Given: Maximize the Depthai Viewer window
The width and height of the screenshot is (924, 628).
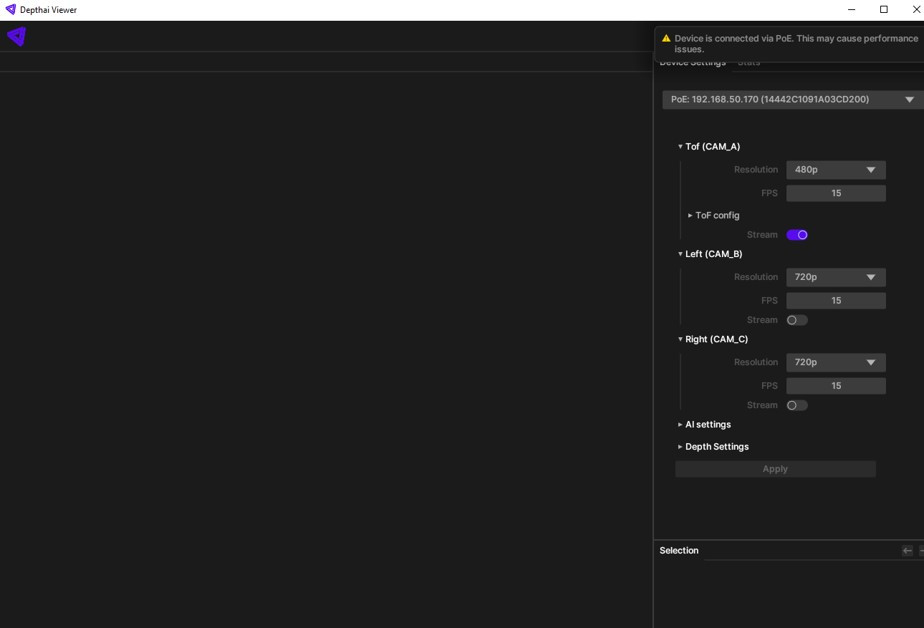Looking at the screenshot, I should [883, 10].
